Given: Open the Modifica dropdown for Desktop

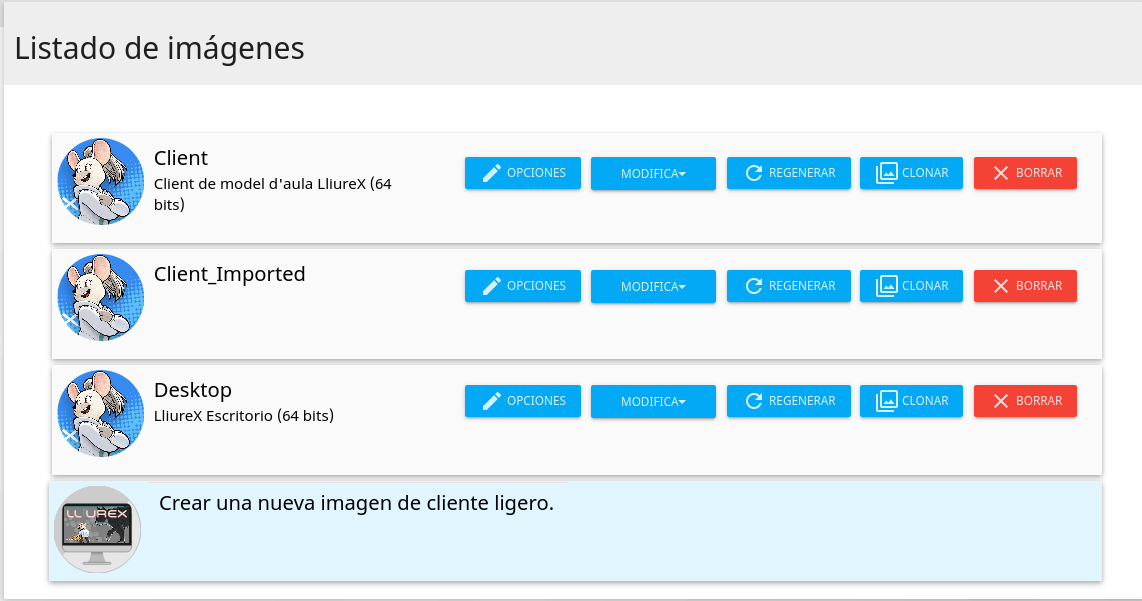Looking at the screenshot, I should (x=653, y=402).
